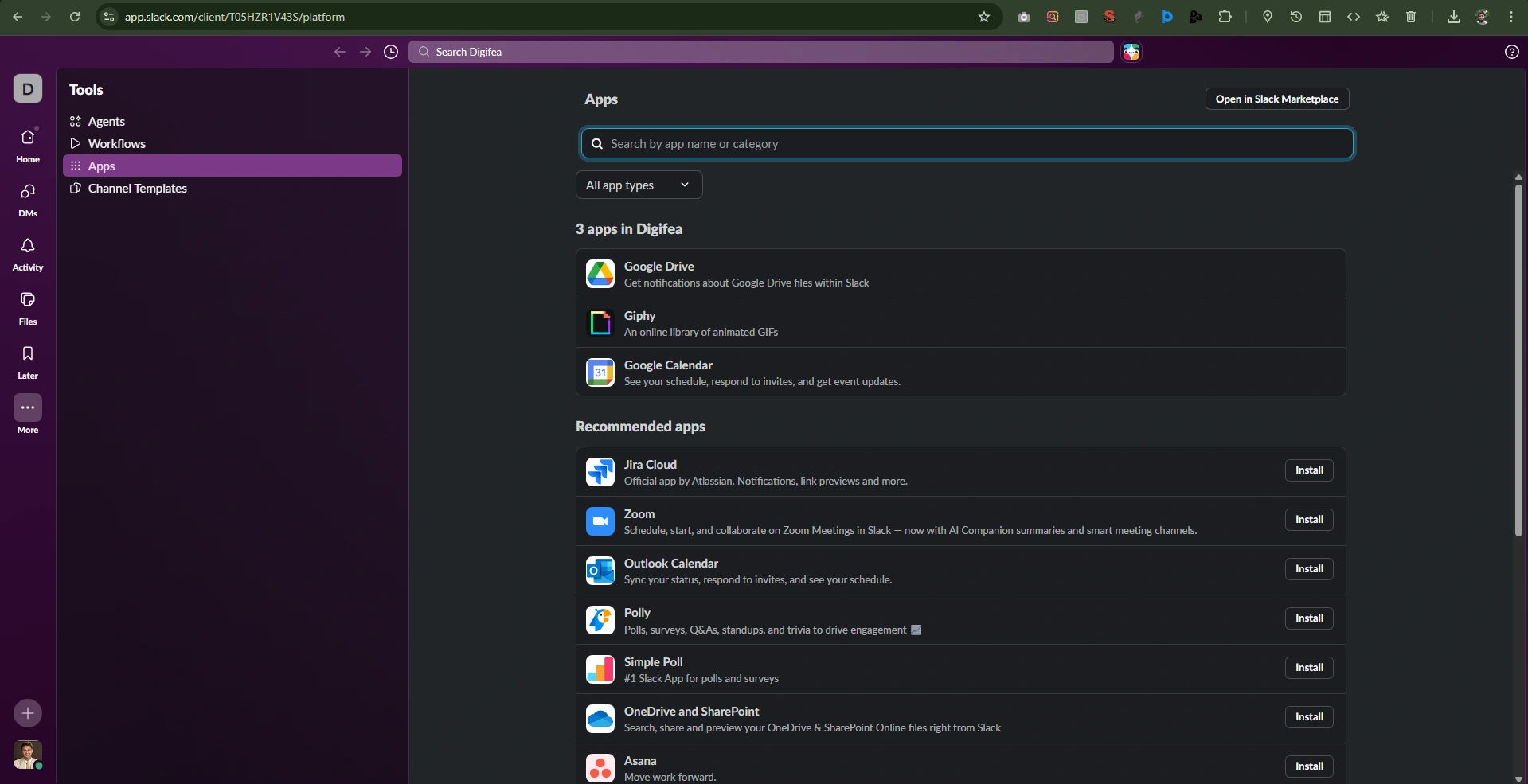
Task: Click the Google Drive app icon
Action: pyautogui.click(x=600, y=274)
